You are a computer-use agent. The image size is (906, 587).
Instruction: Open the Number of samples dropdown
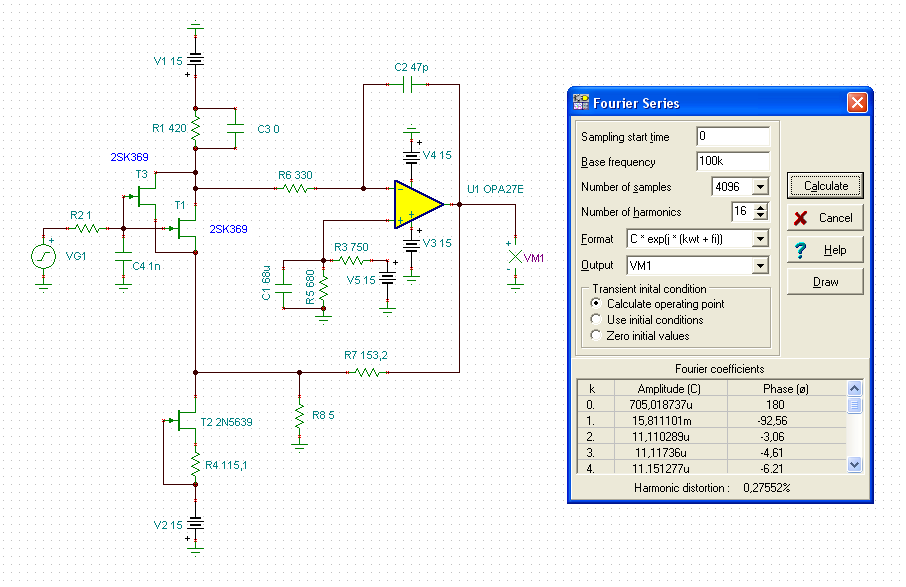[760, 187]
